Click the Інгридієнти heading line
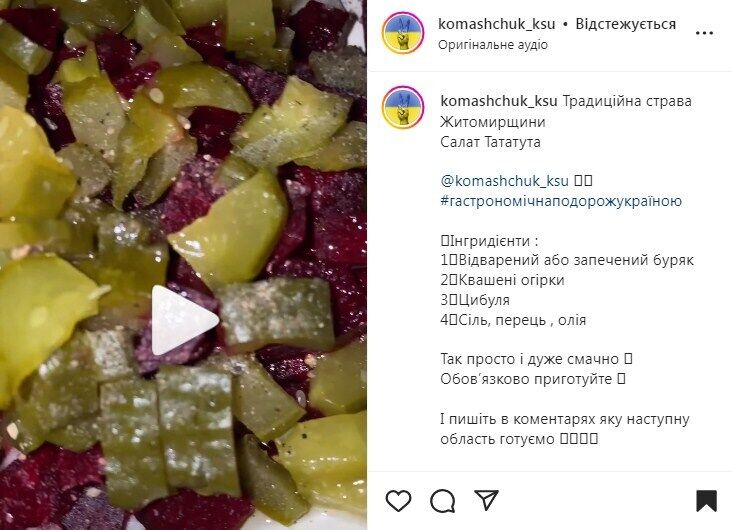 pyautogui.click(x=489, y=241)
